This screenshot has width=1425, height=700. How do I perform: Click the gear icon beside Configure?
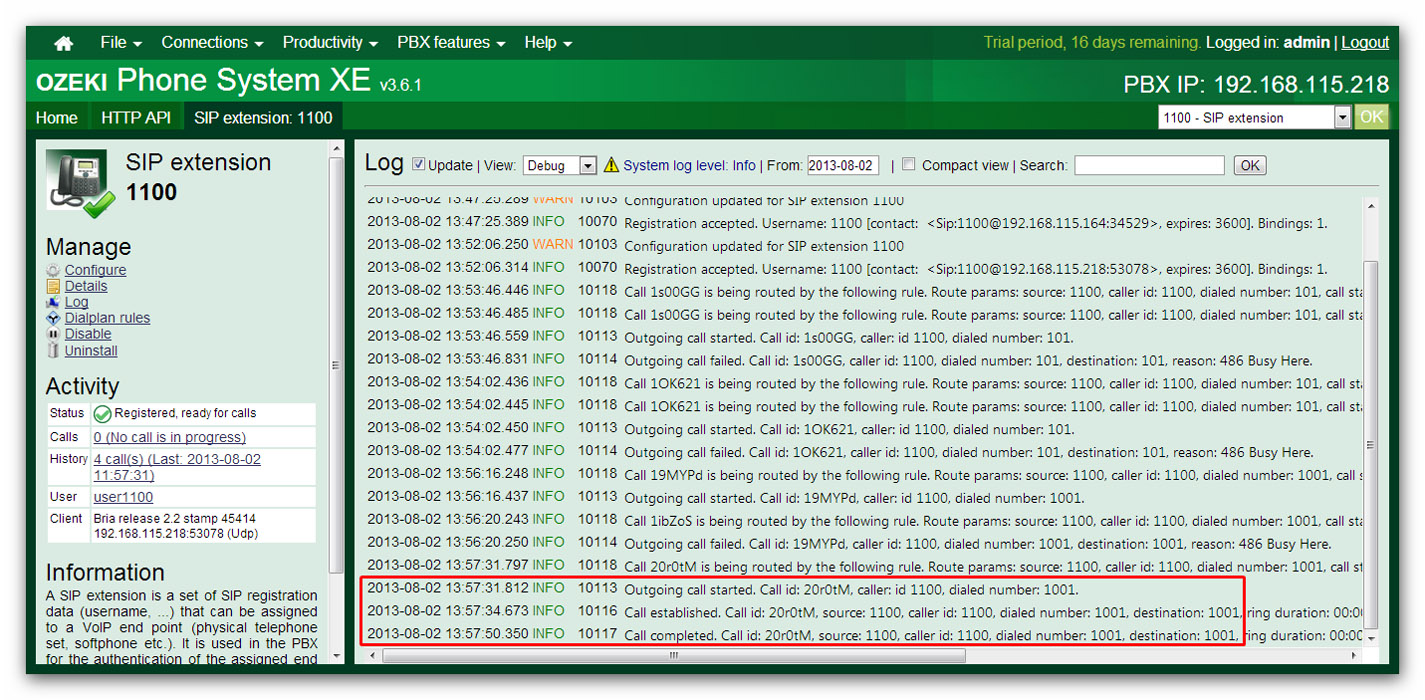coord(54,270)
